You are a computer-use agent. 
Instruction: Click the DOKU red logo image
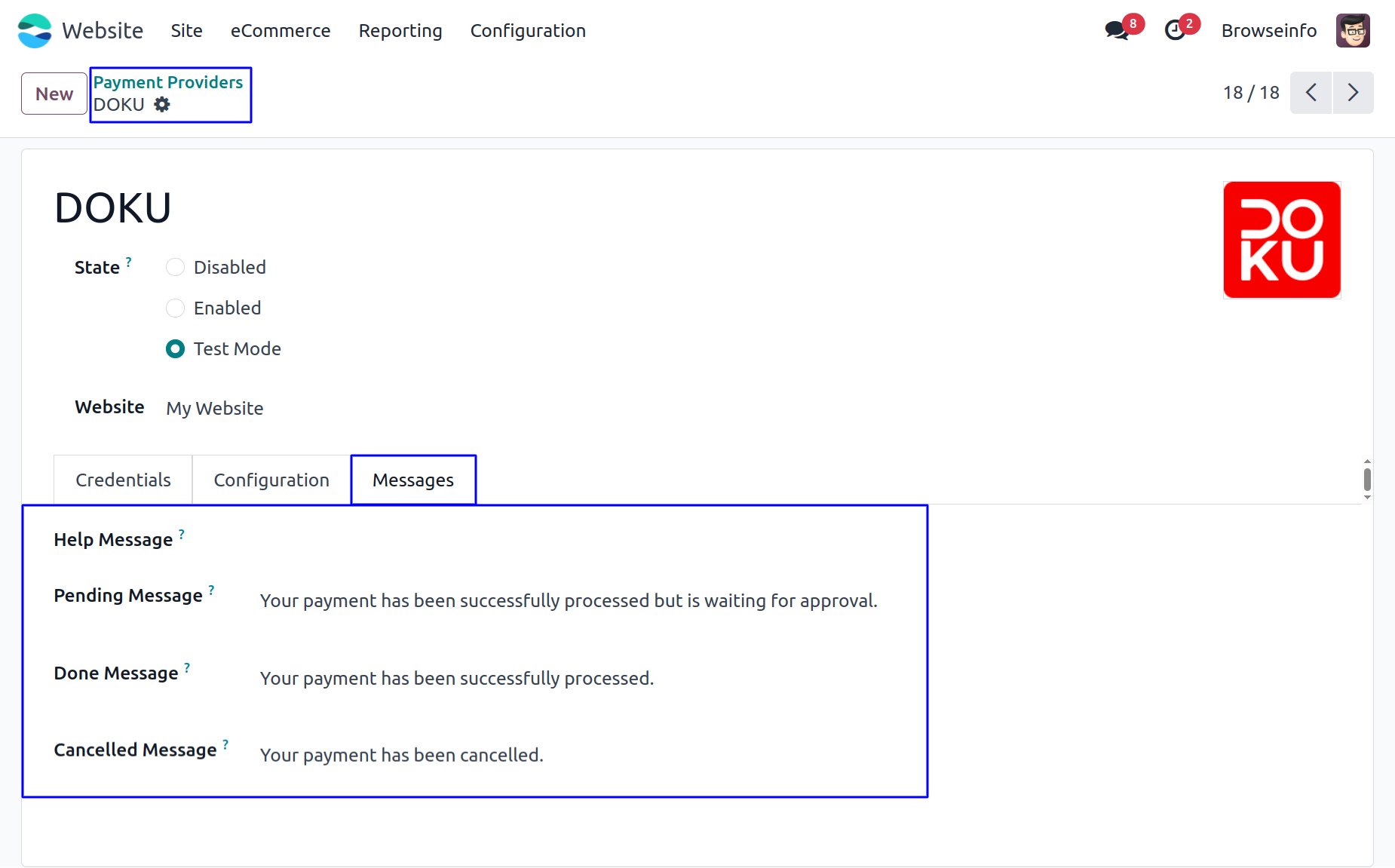(1282, 240)
